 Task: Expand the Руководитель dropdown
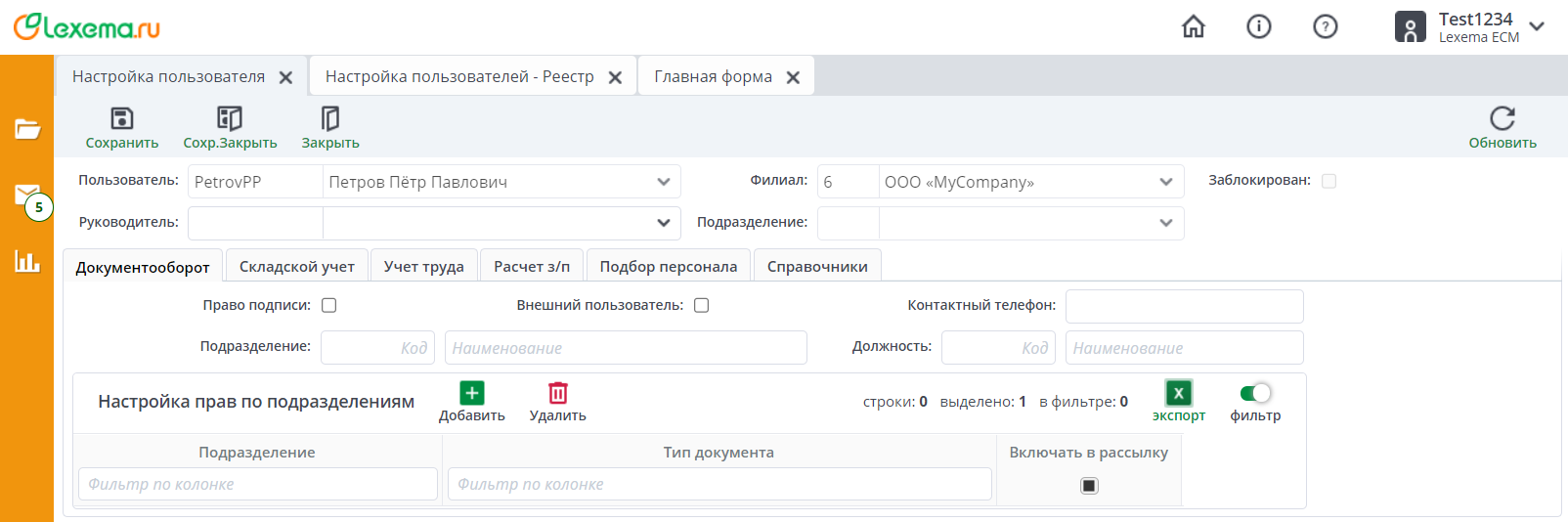(x=664, y=223)
